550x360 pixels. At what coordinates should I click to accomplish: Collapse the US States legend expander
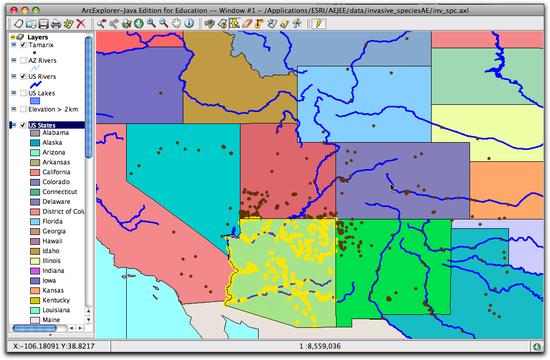click(x=14, y=125)
